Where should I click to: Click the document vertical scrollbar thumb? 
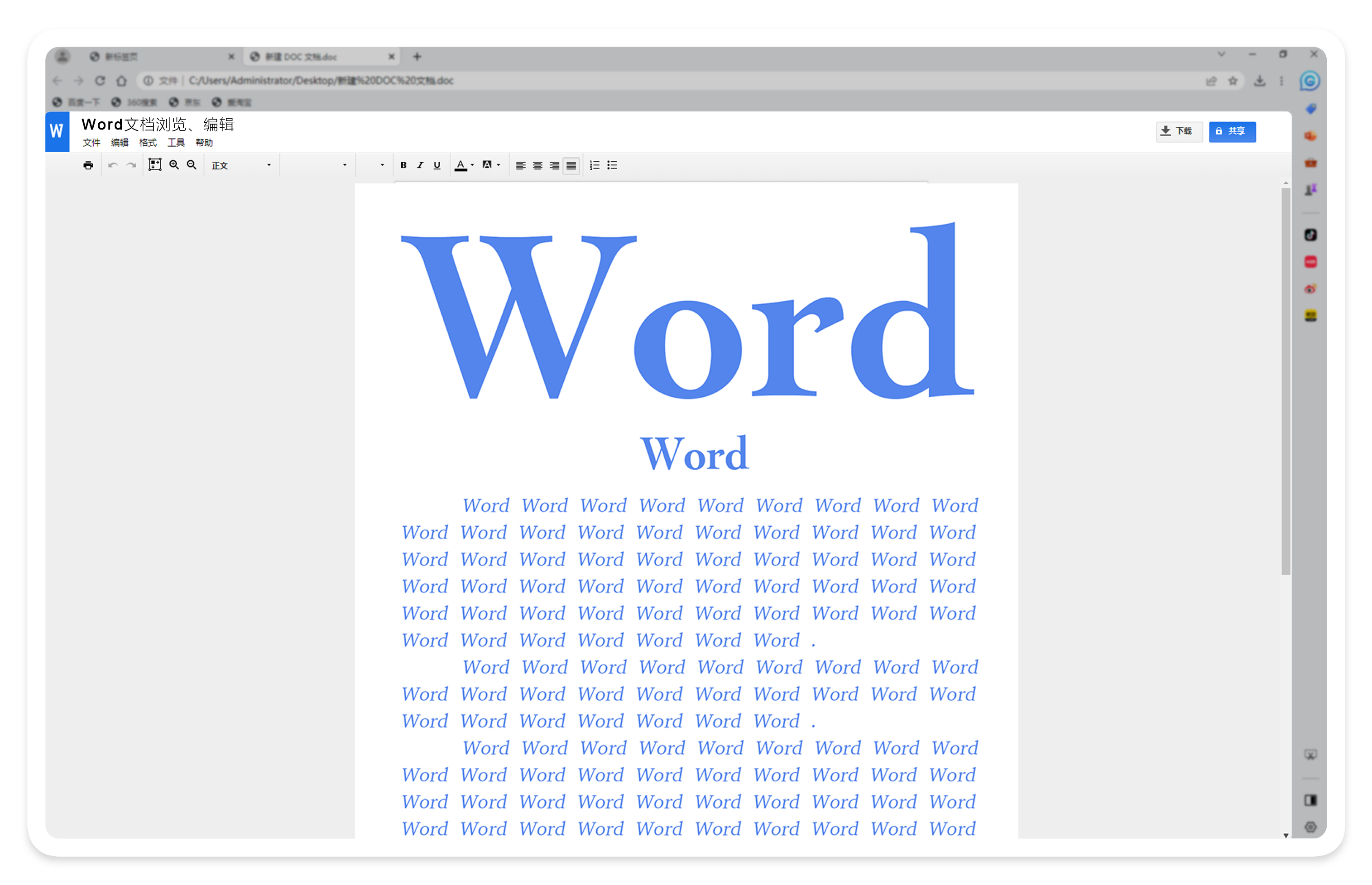coord(1286,381)
